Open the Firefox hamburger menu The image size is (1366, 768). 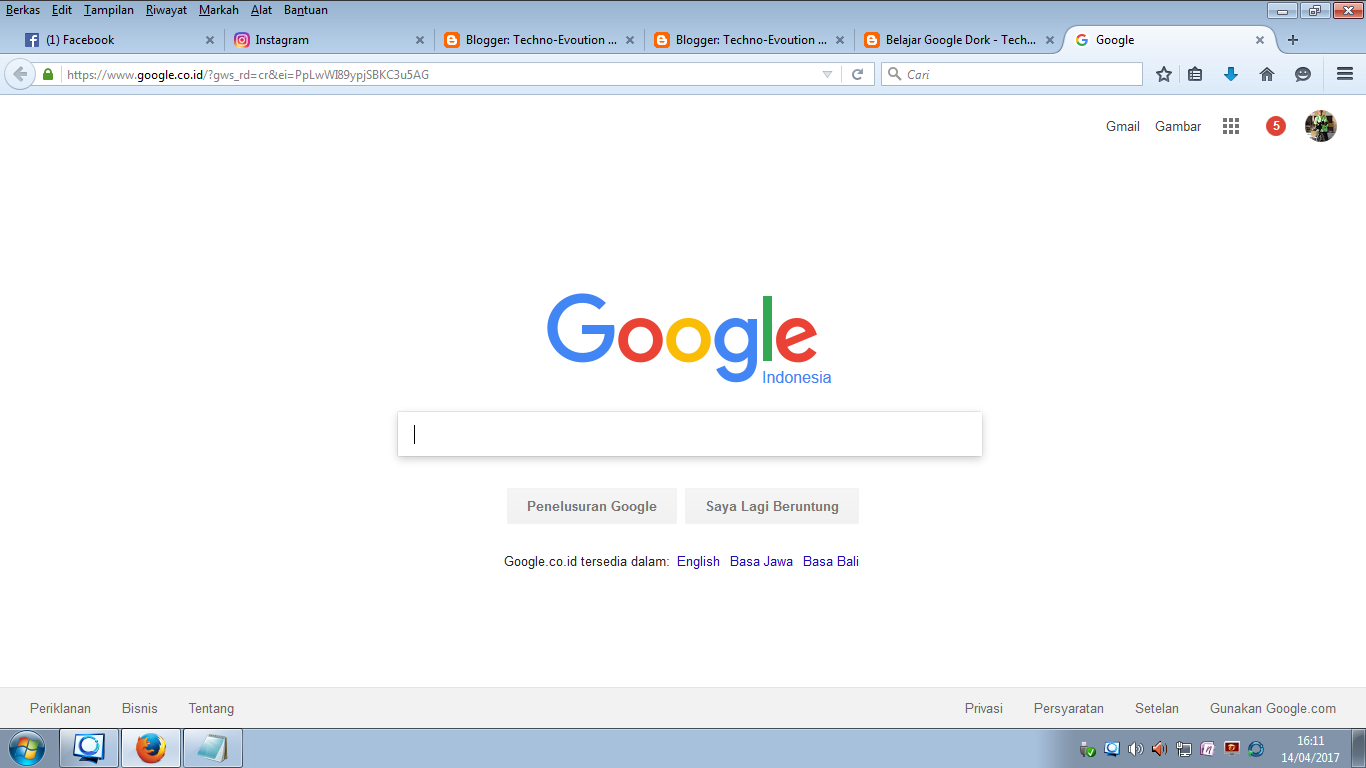1345,73
